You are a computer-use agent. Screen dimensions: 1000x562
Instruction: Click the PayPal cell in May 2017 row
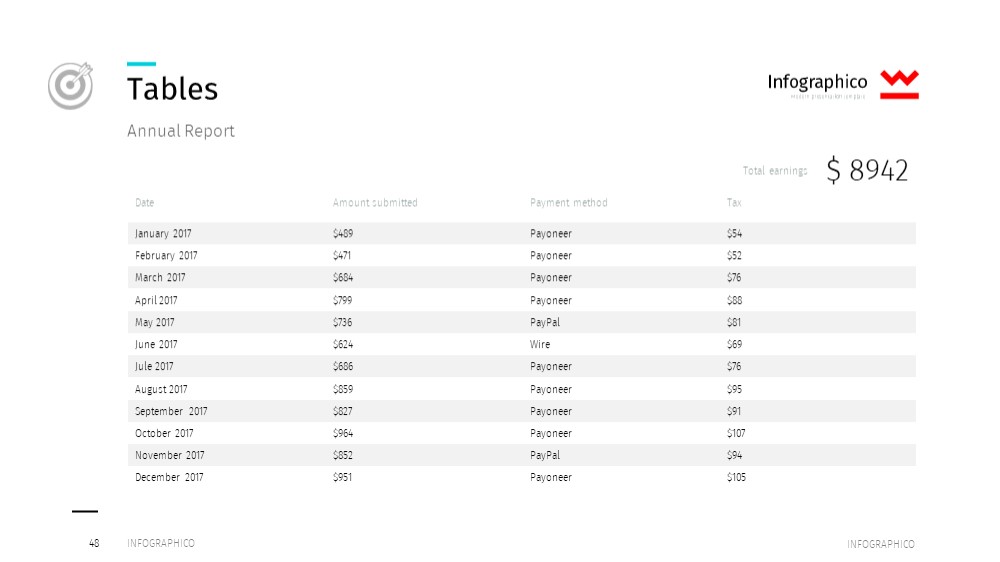(545, 322)
